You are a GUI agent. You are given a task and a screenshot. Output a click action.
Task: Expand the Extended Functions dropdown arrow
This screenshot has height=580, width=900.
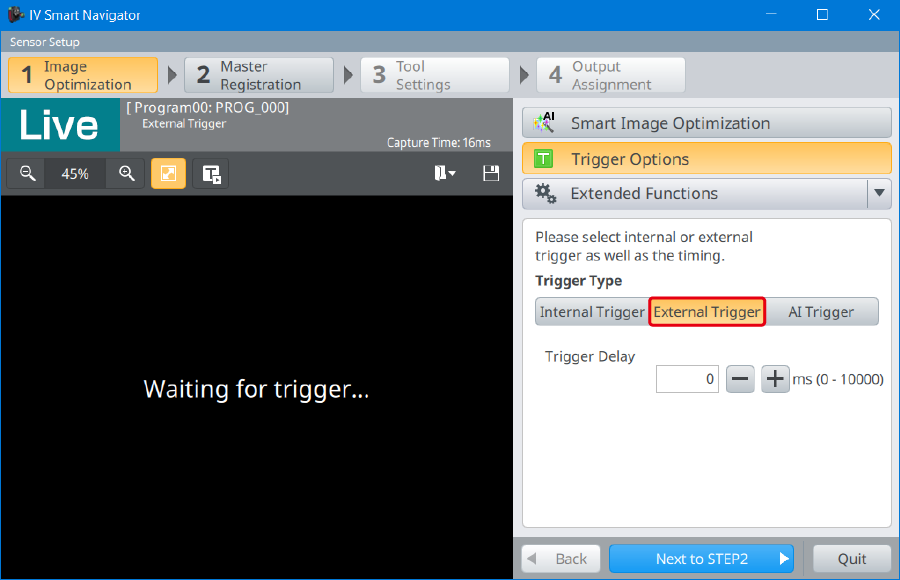tap(879, 194)
